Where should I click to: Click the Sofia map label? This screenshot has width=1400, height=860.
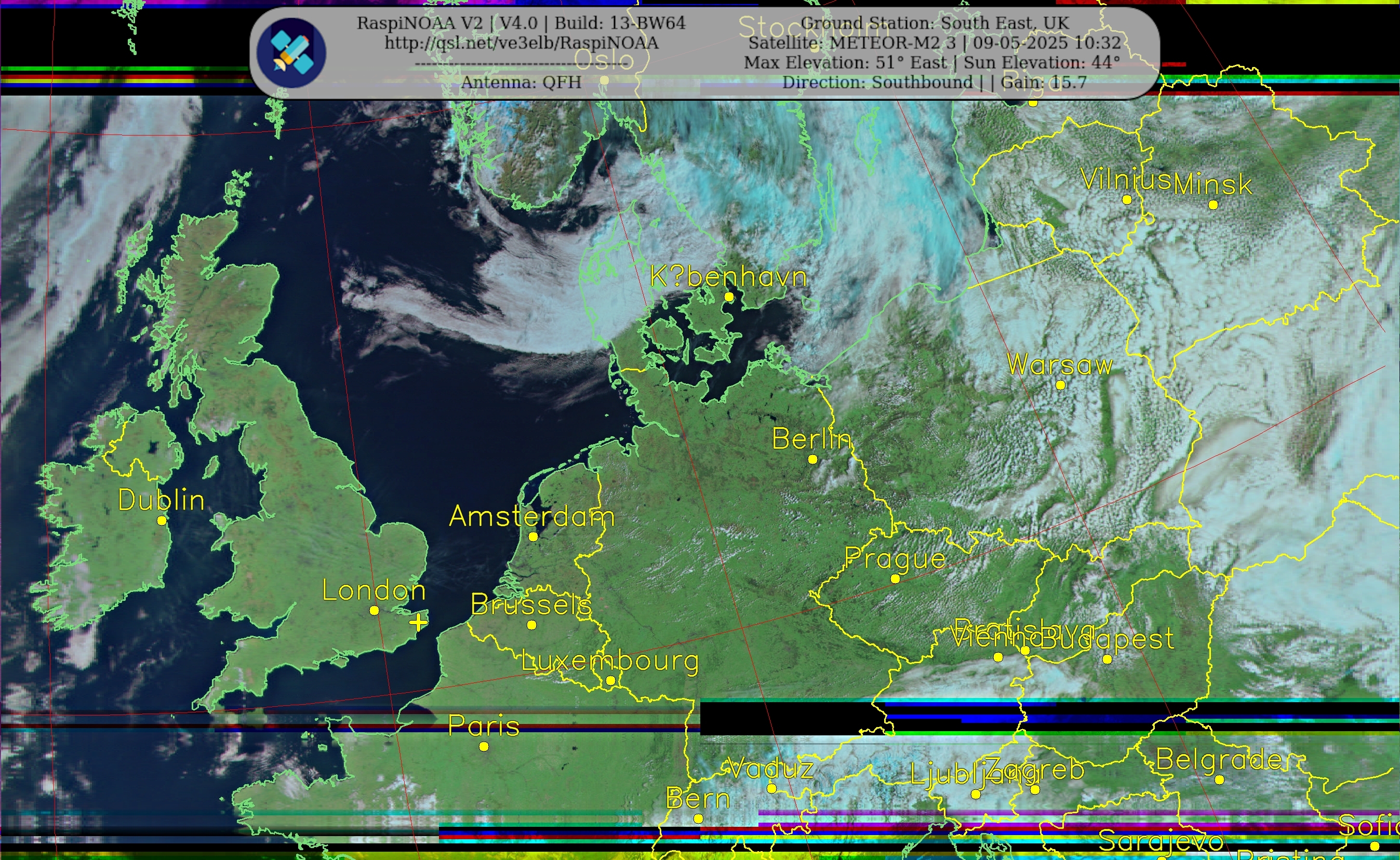(x=1370, y=826)
